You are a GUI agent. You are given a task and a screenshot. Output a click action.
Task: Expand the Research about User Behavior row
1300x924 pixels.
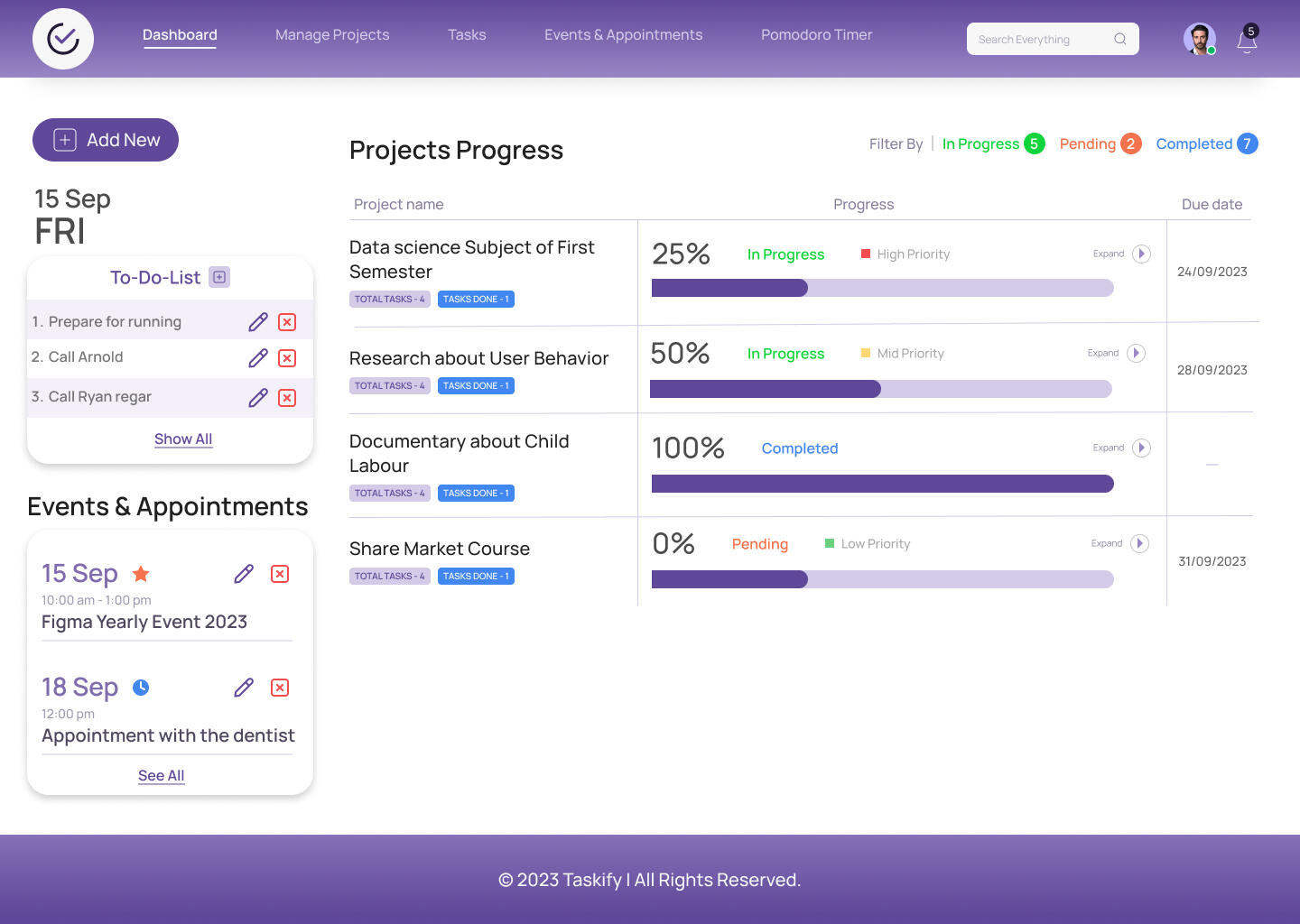click(x=1136, y=353)
